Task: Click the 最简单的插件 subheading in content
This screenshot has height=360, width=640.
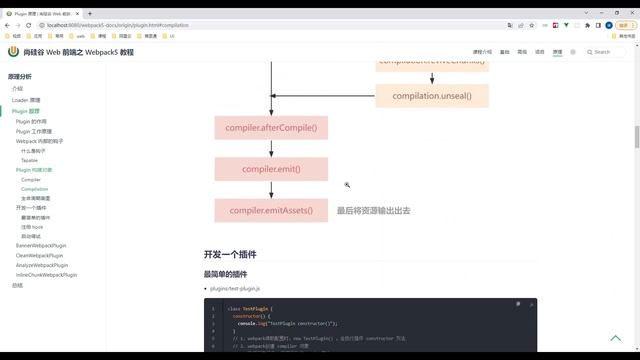Action: click(225, 274)
